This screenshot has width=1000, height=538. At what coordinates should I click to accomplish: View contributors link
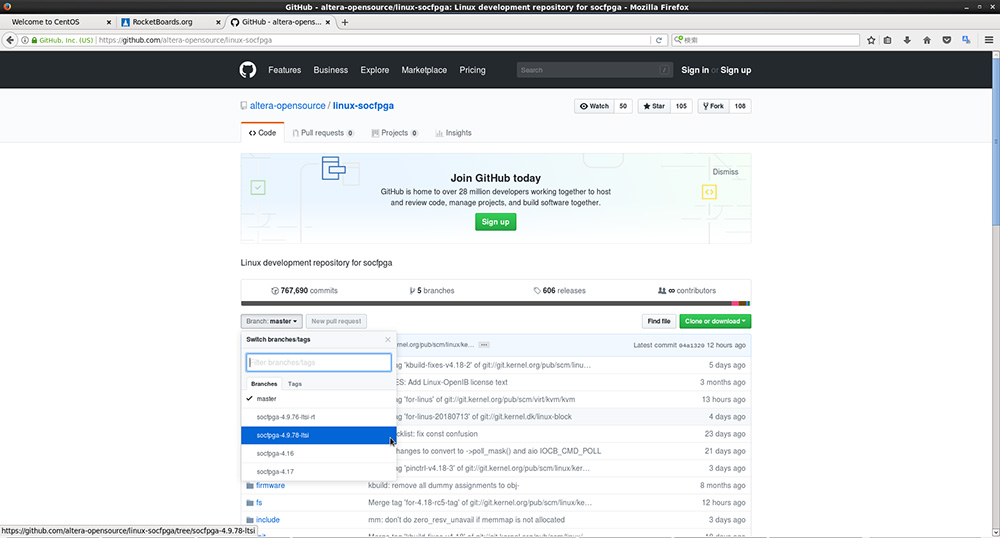coord(687,291)
